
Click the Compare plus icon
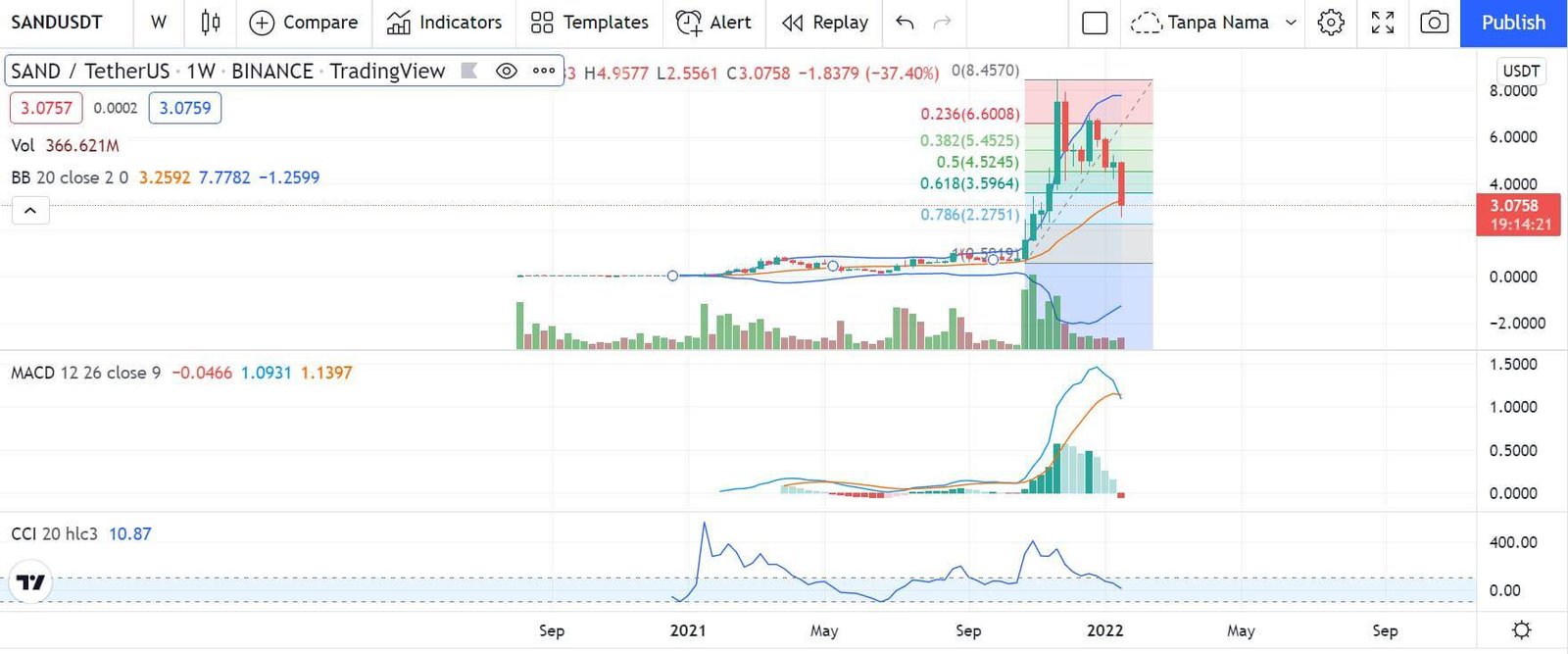262,23
